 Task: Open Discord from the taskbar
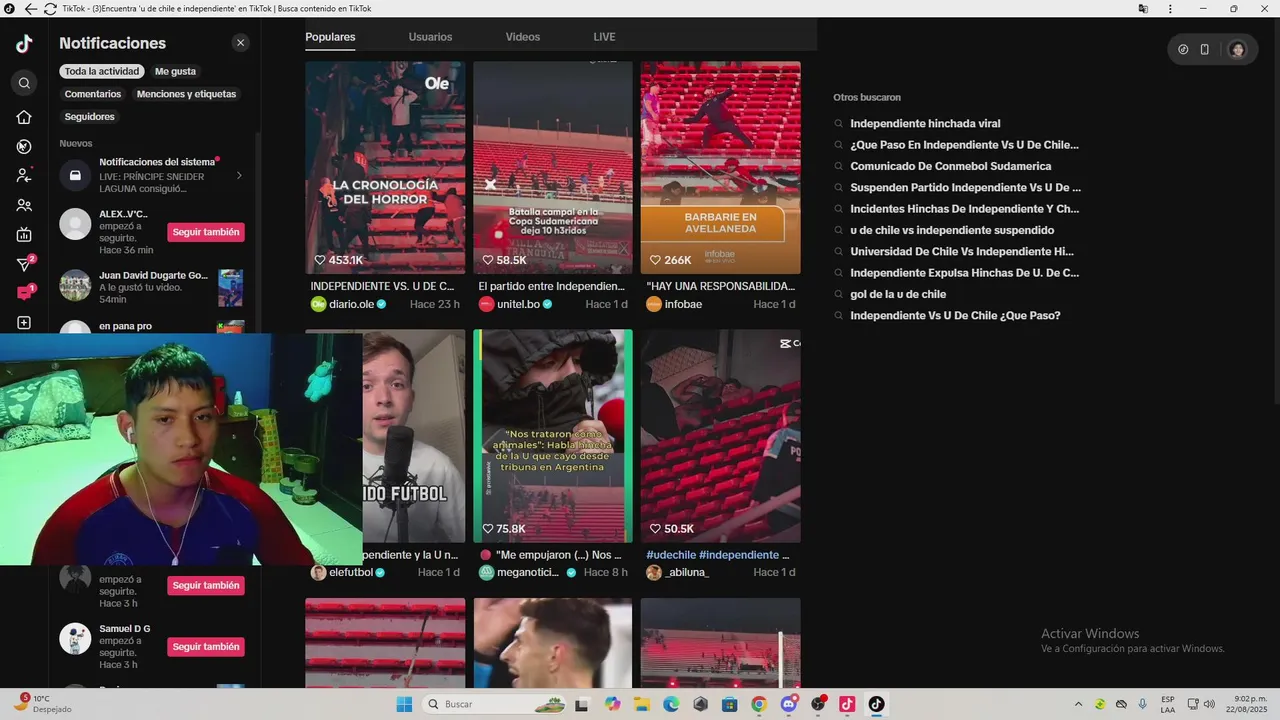[789, 704]
